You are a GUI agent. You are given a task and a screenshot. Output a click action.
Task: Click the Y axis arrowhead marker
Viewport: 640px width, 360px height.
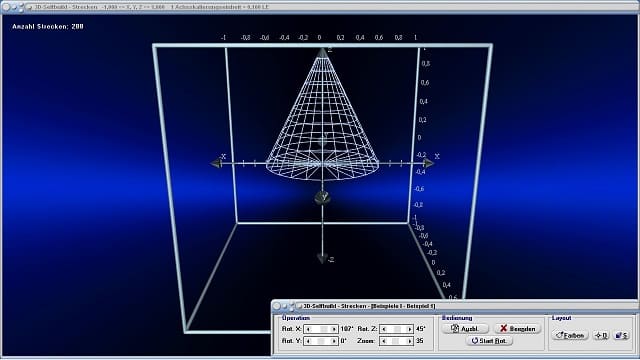[x=323, y=198]
